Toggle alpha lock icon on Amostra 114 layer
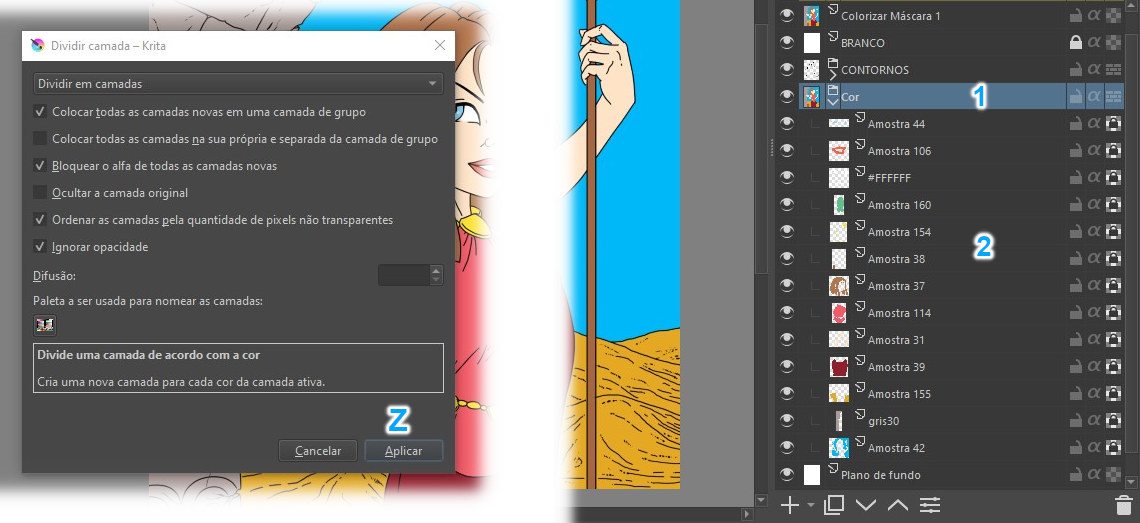1140x523 pixels. pyautogui.click(x=1113, y=313)
